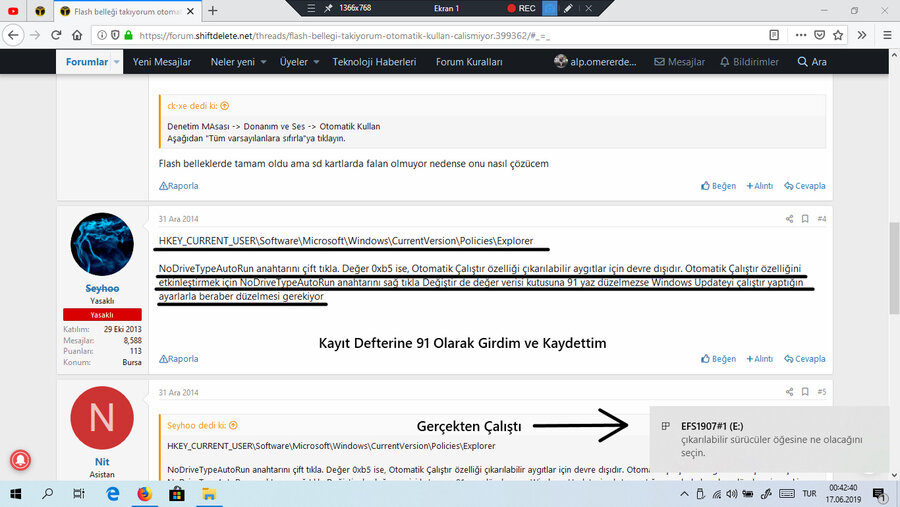Stop recording with the REC button

click(x=521, y=8)
